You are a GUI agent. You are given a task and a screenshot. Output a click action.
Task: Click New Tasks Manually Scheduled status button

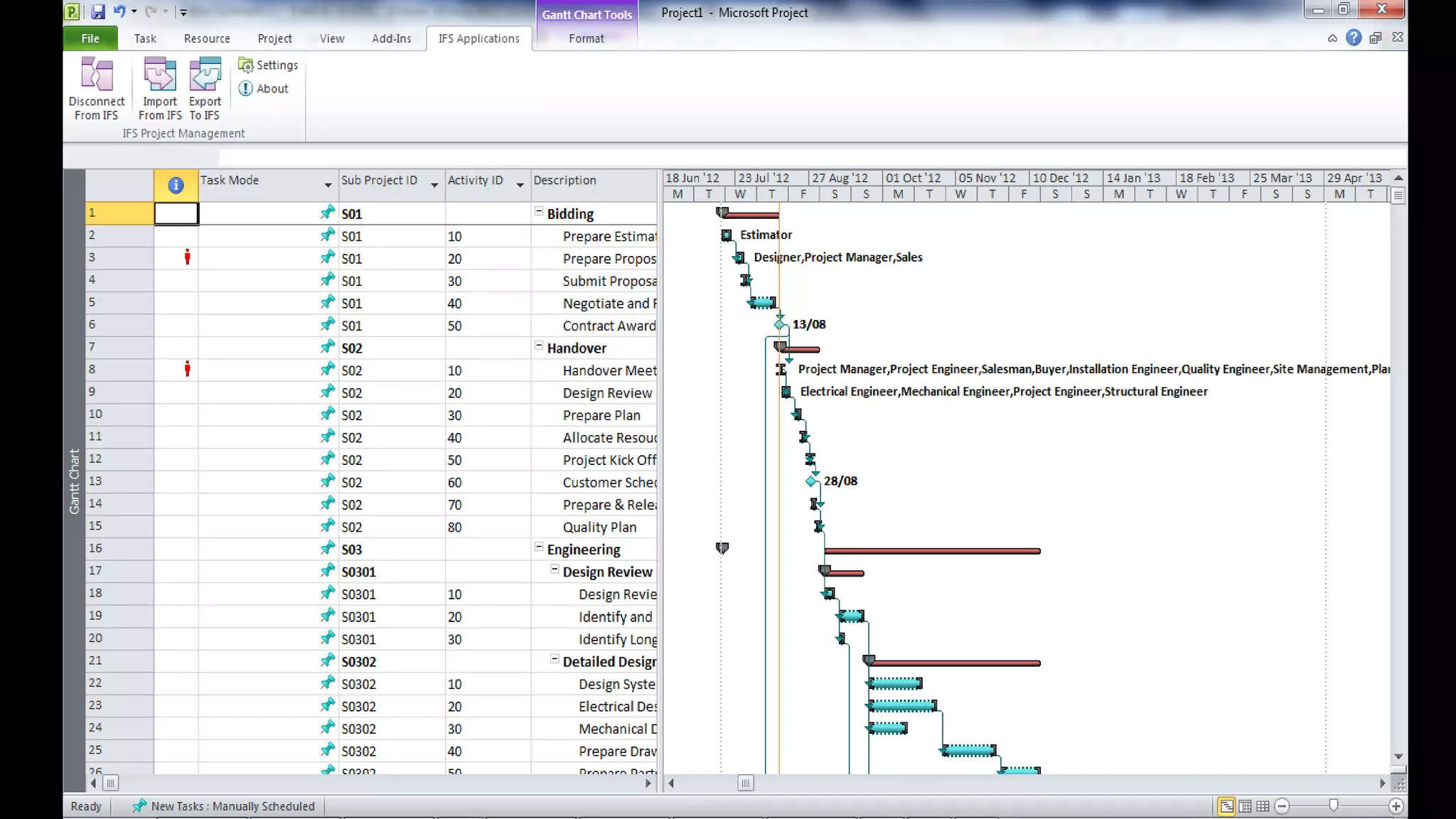pyautogui.click(x=224, y=806)
